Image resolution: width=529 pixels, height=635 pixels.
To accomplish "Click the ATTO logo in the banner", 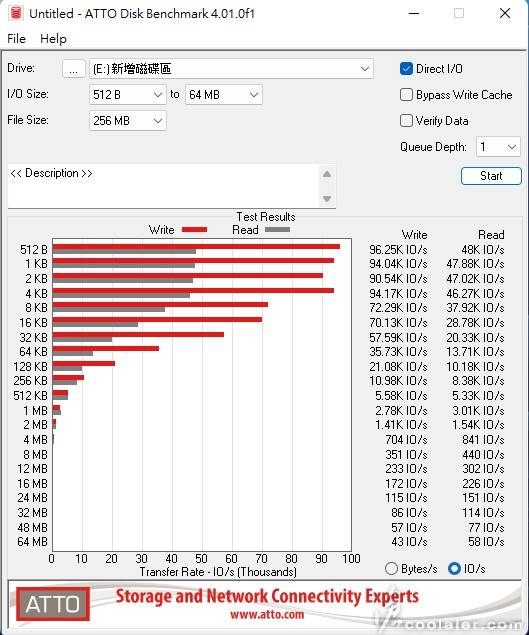I will 53,604.
